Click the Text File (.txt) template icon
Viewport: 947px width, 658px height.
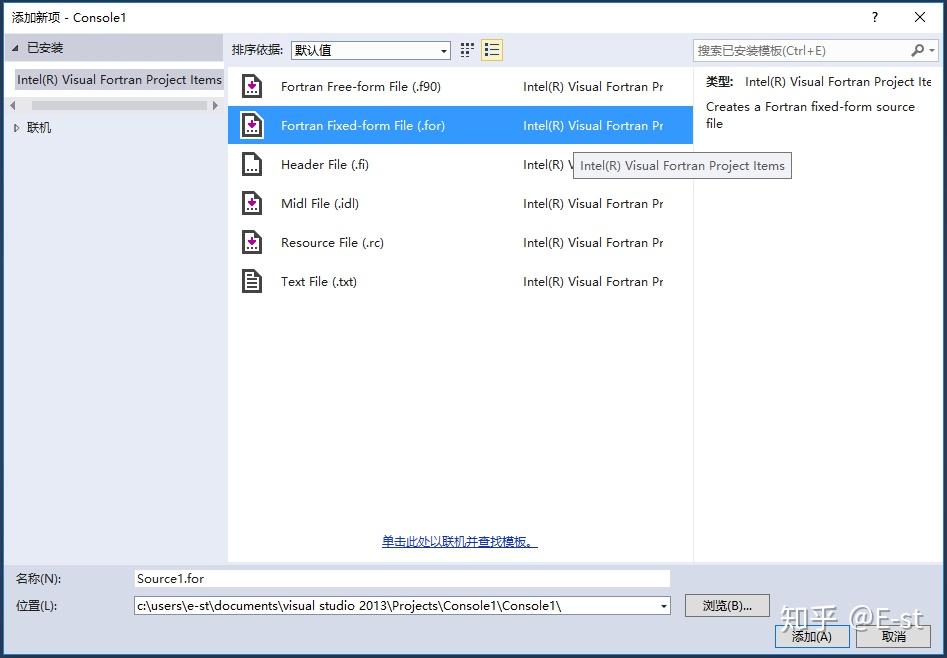(251, 281)
